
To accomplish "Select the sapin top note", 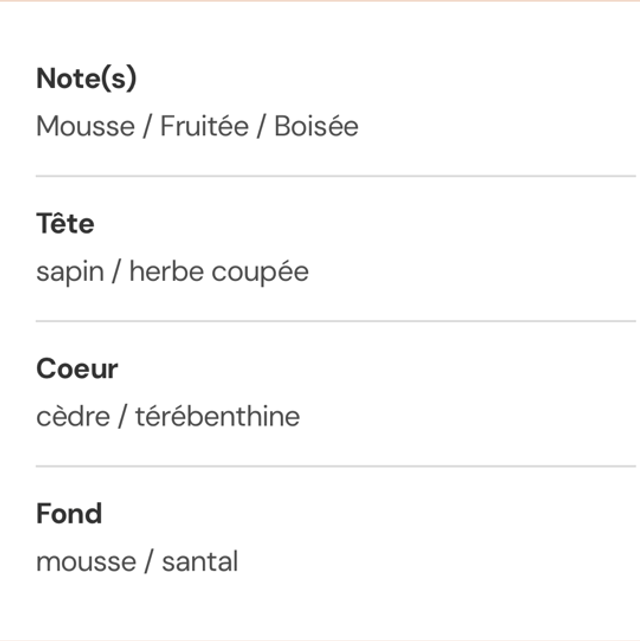I will 70,272.
